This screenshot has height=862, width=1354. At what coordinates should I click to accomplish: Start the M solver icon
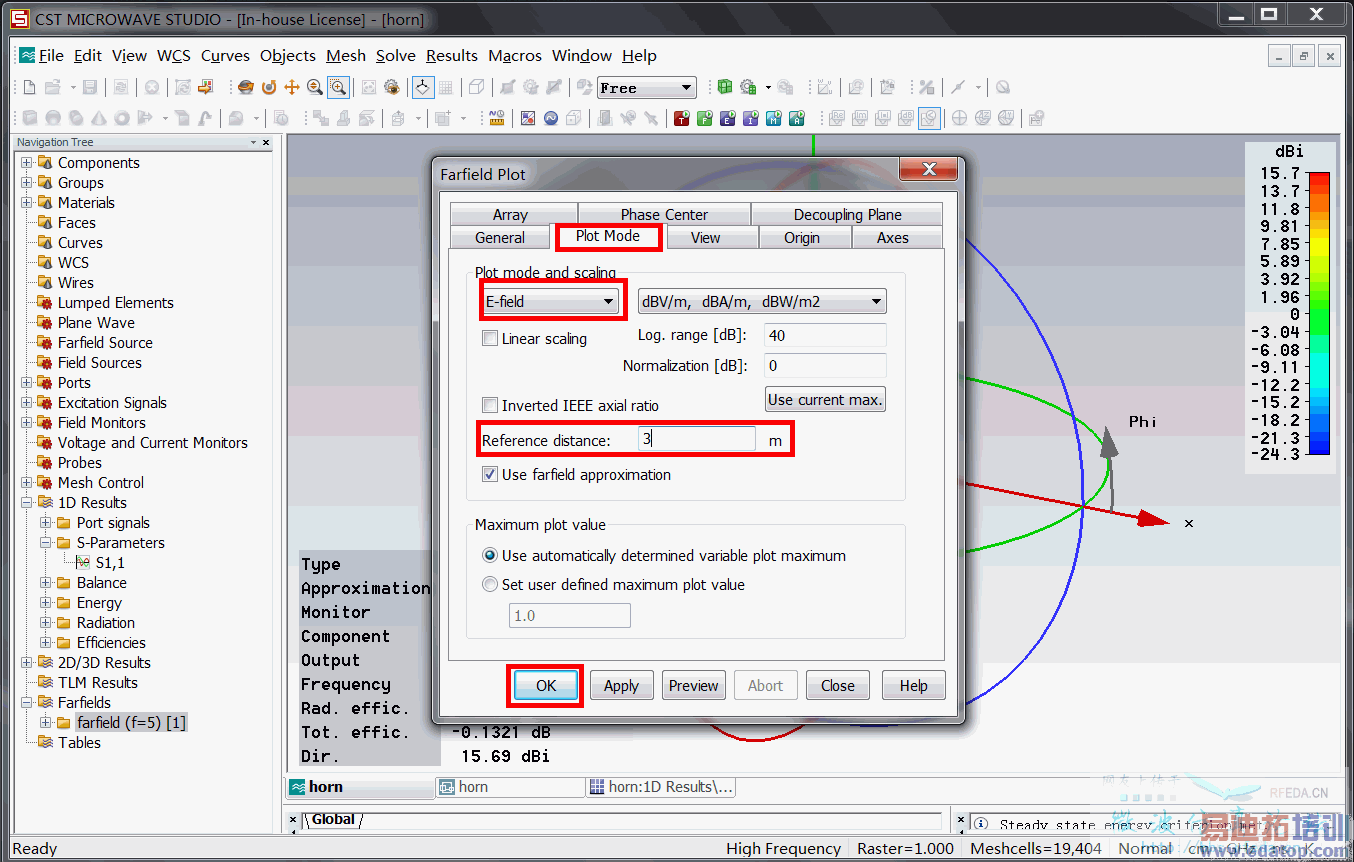coord(774,118)
